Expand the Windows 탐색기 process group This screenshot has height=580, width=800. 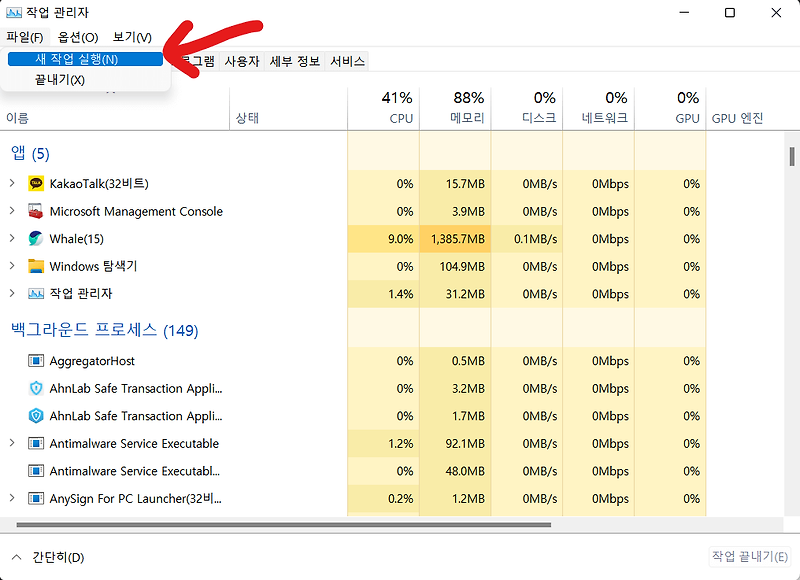[12, 266]
